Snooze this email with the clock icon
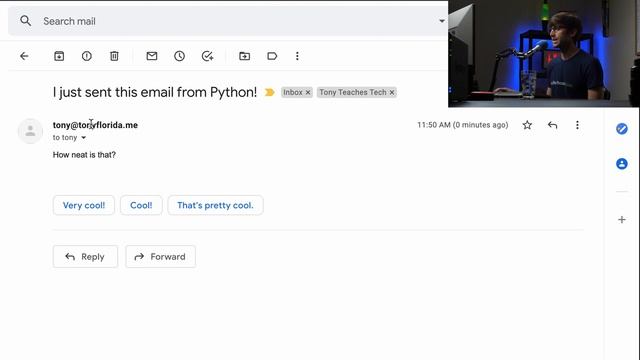The width and height of the screenshot is (640, 360). (x=180, y=56)
